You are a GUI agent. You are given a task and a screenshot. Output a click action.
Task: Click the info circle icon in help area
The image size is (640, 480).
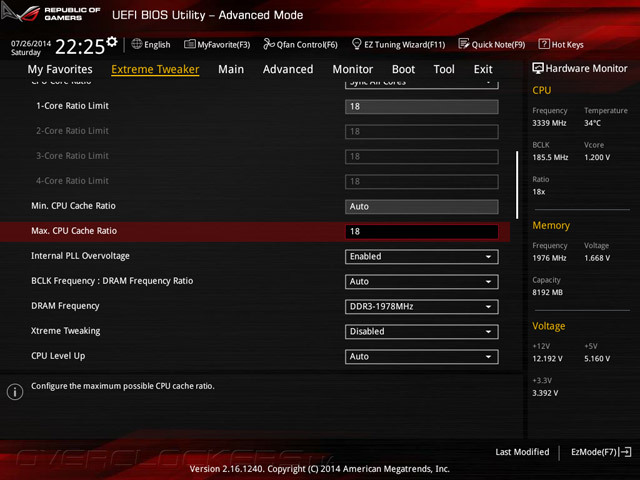click(15, 392)
